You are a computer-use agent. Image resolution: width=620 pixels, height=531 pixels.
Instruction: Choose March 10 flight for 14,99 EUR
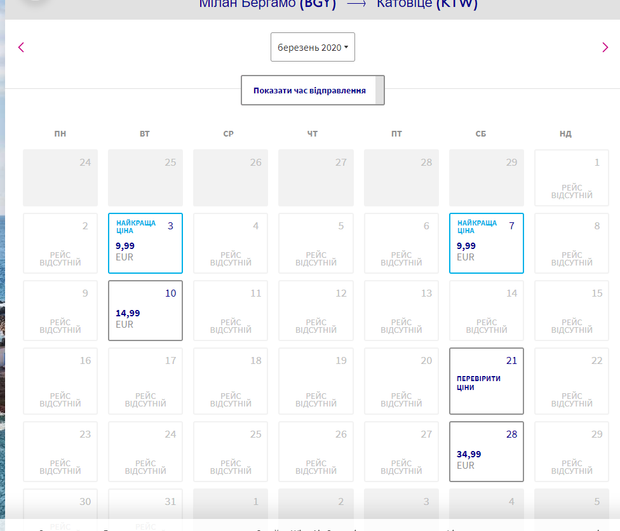point(145,310)
